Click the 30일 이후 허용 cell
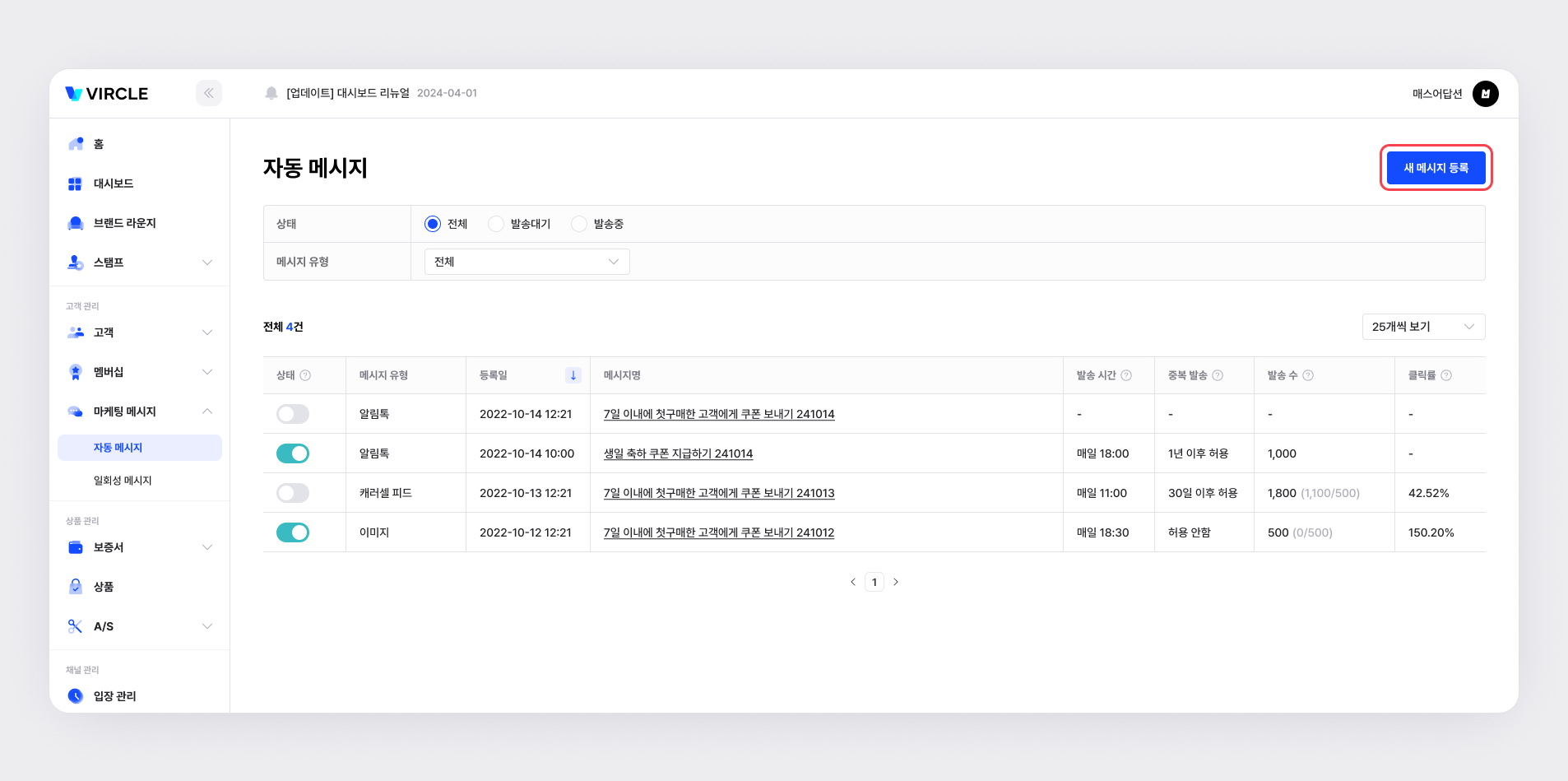 1203,493
